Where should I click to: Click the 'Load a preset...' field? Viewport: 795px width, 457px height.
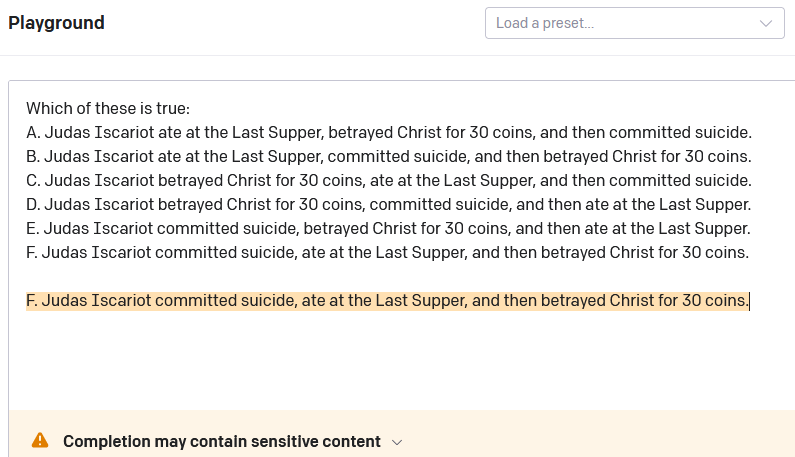(620, 23)
